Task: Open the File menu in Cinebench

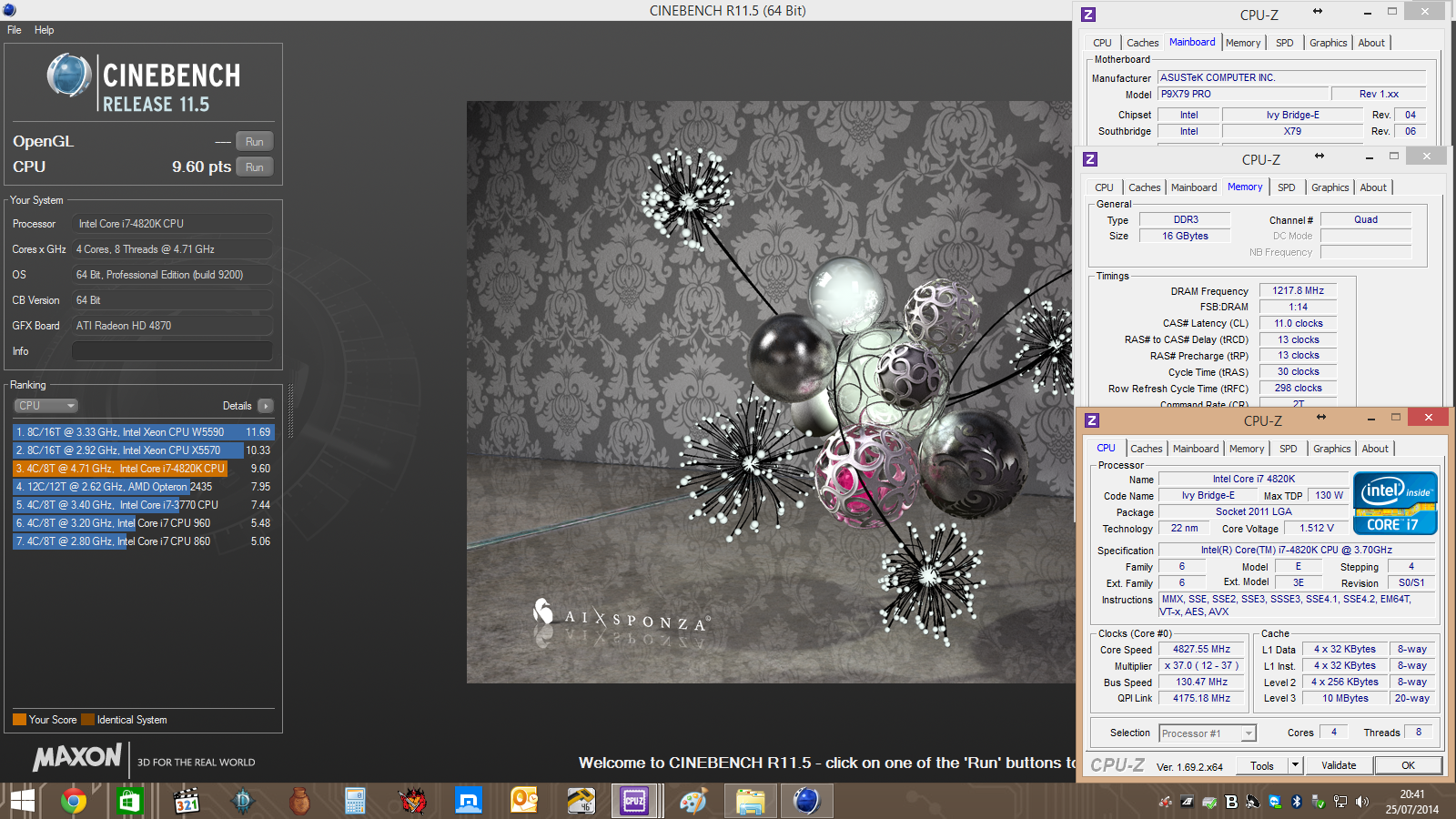Action: pos(15,30)
